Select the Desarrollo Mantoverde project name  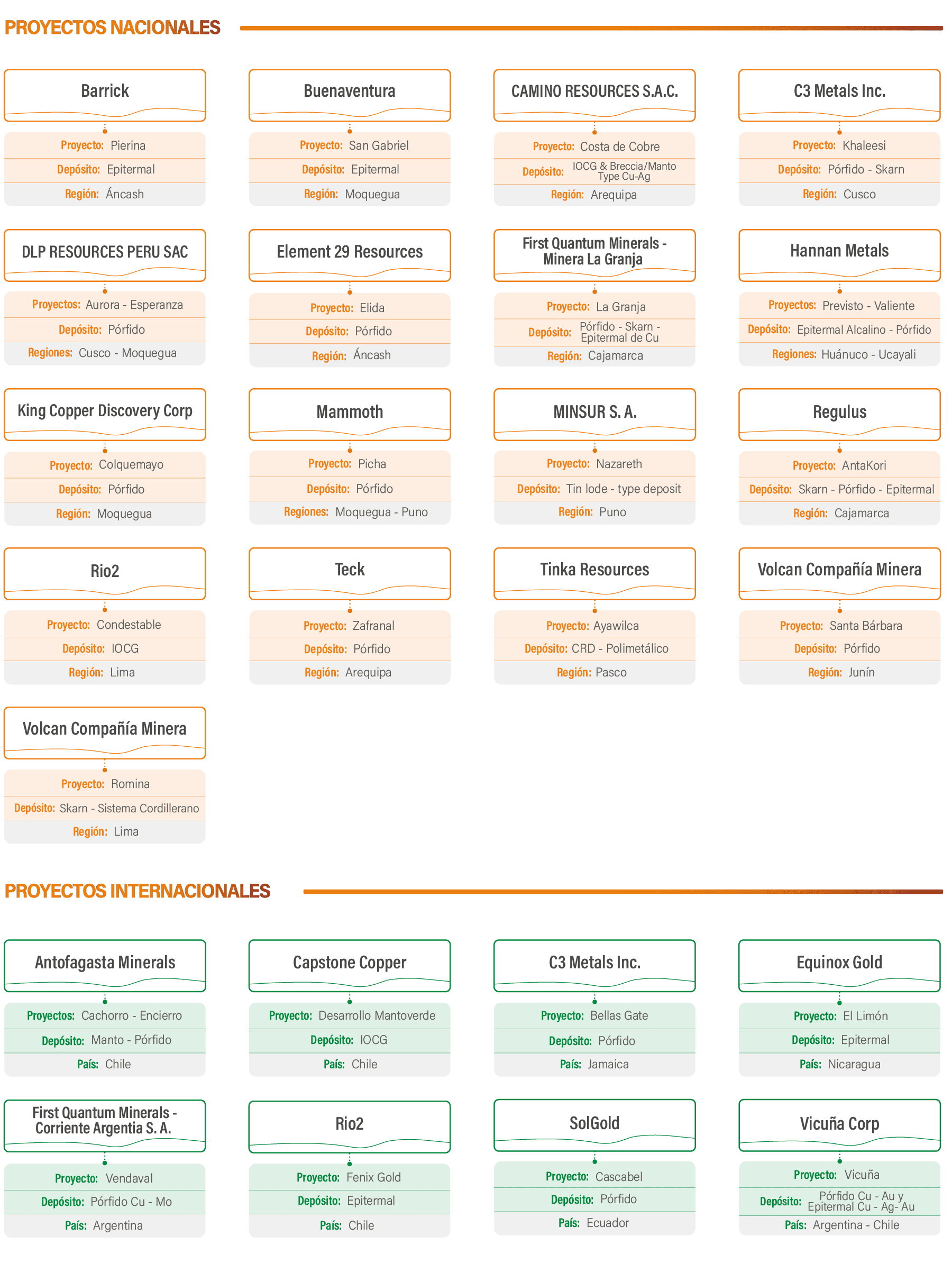[377, 1015]
